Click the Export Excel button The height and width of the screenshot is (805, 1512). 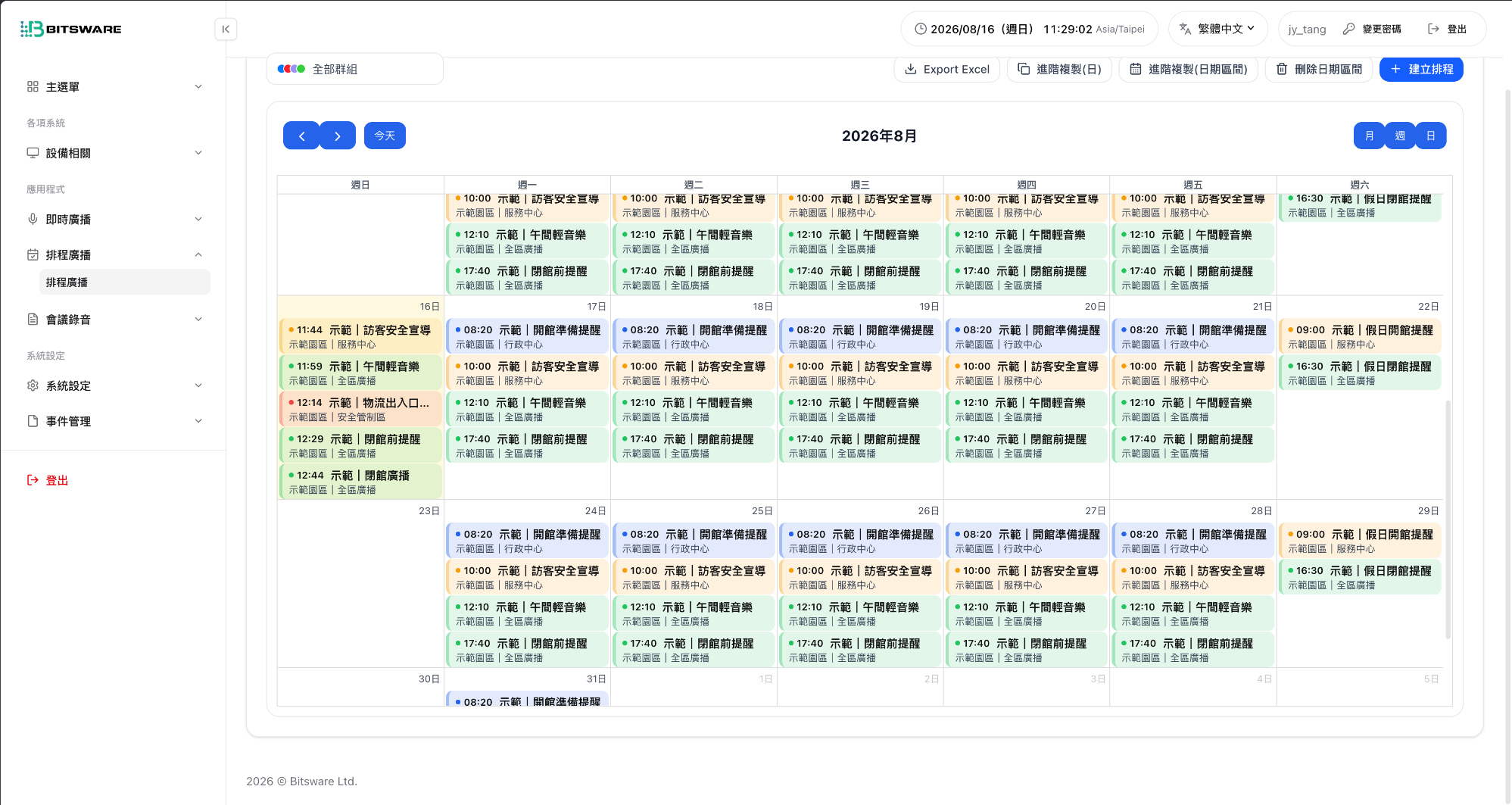point(947,69)
